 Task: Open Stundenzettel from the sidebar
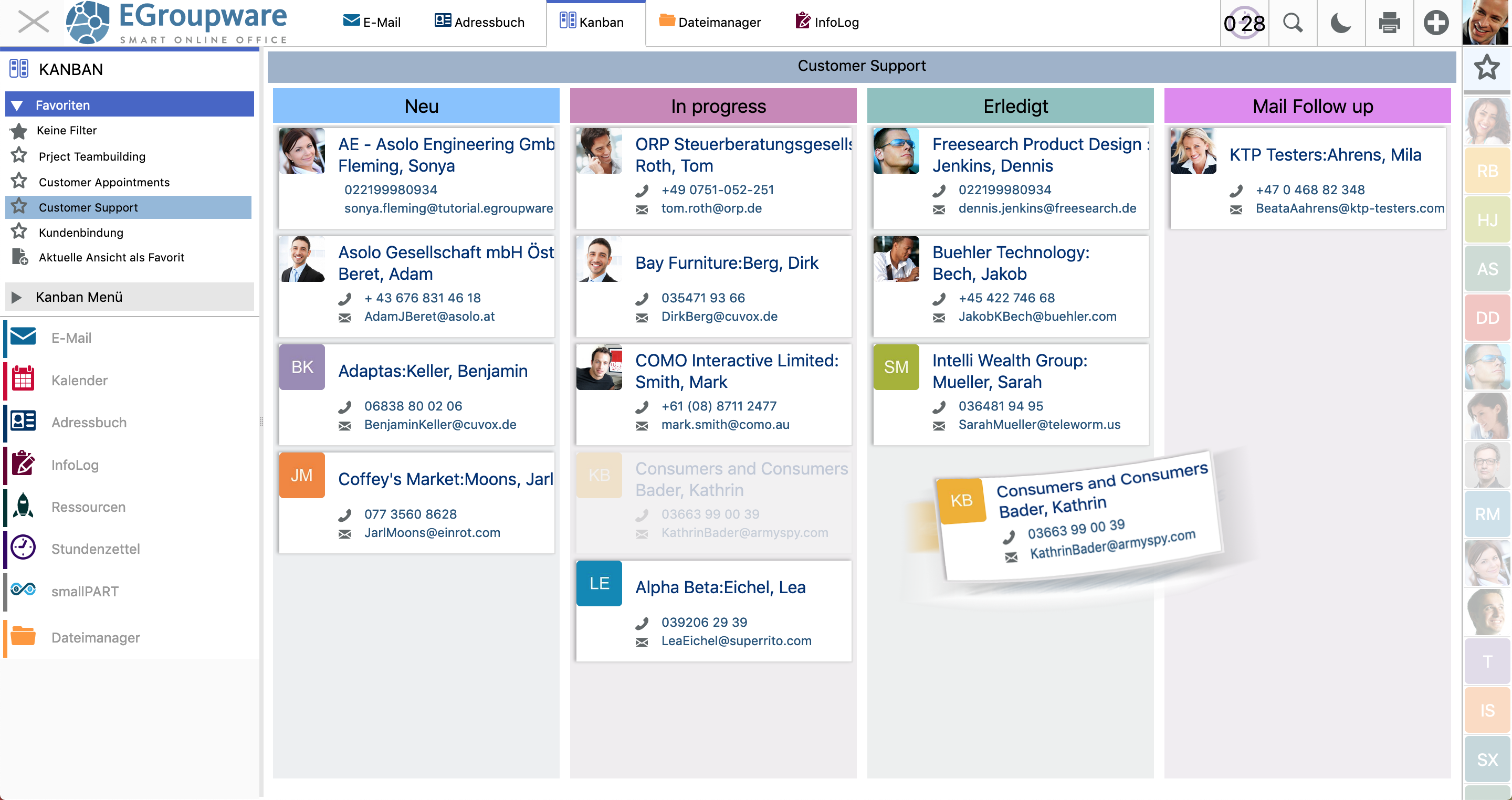(x=95, y=549)
